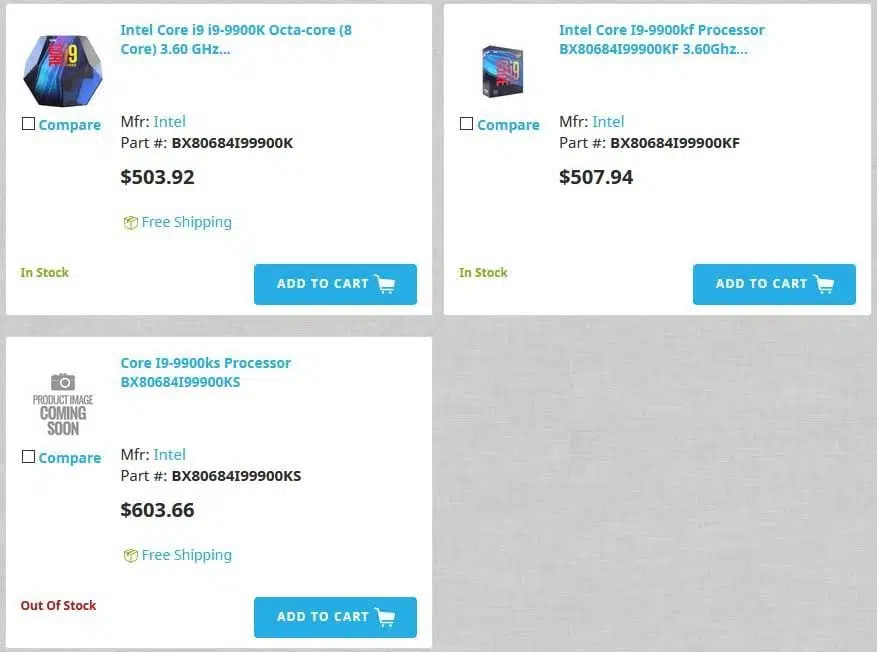
Task: Click the cart icon on i9-9900KF's button
Action: pyautogui.click(x=824, y=284)
